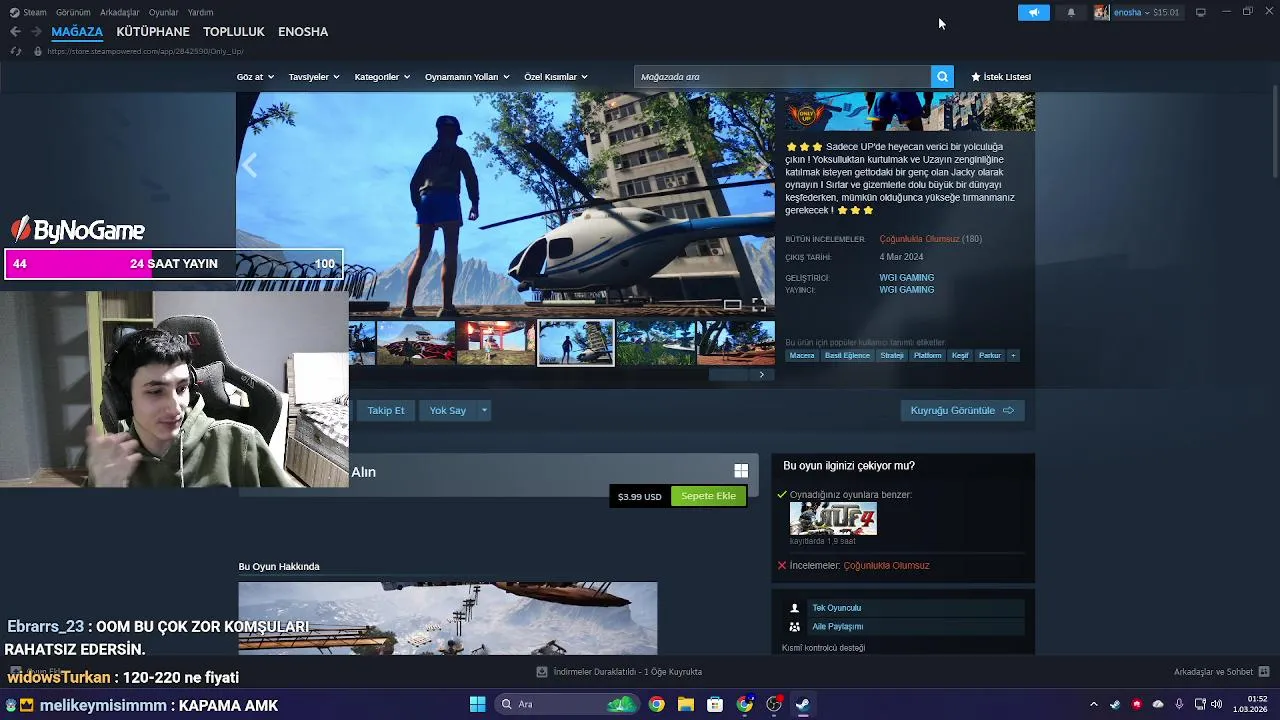Open the Görünüm menu
The height and width of the screenshot is (720, 1280).
pos(73,12)
